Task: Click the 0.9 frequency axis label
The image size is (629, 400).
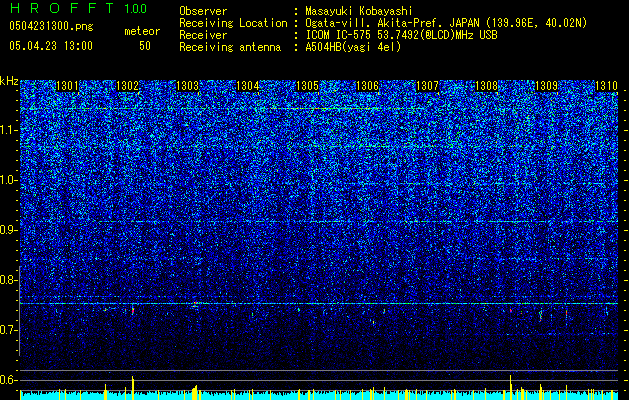Action: (x=9, y=230)
